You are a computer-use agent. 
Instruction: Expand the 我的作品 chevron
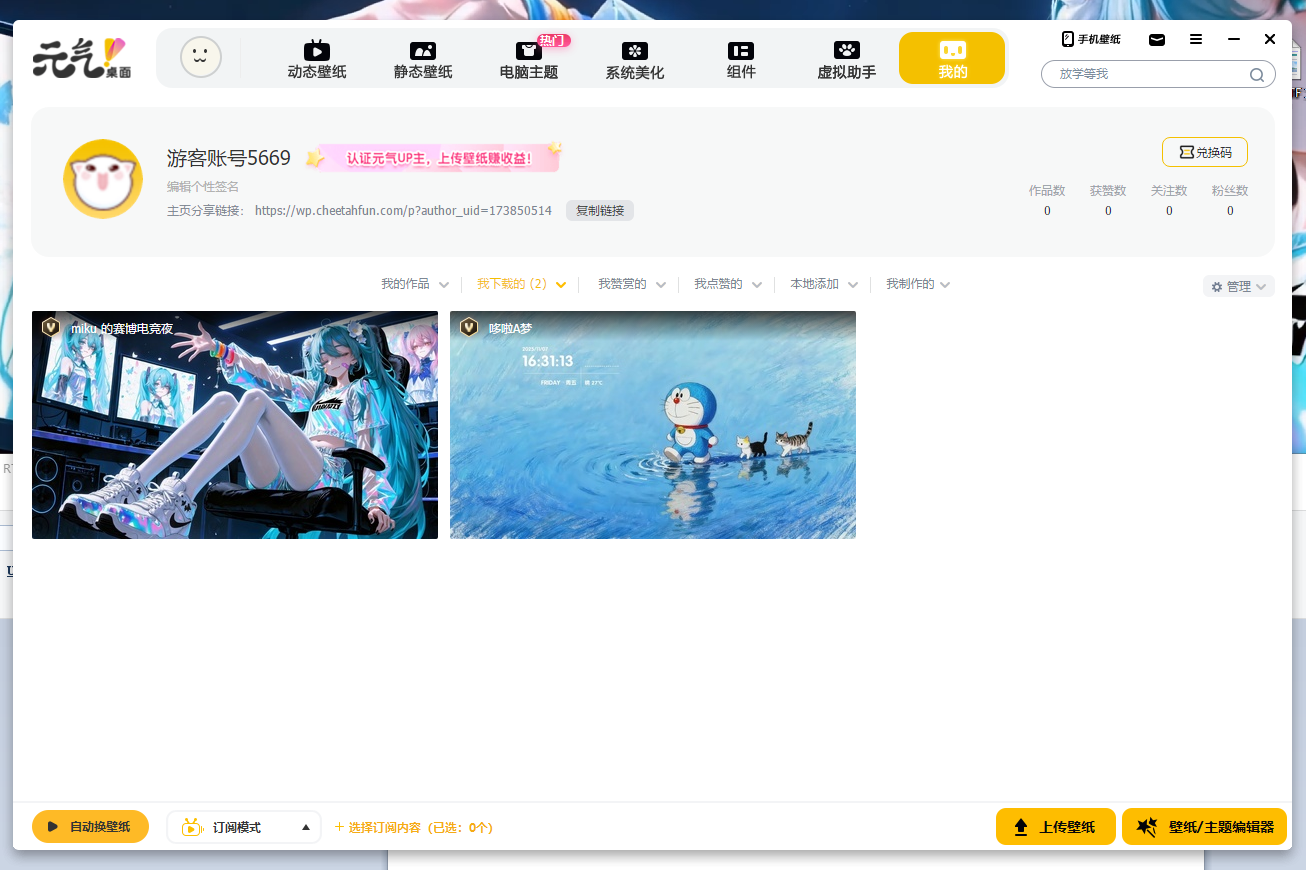[x=444, y=285]
